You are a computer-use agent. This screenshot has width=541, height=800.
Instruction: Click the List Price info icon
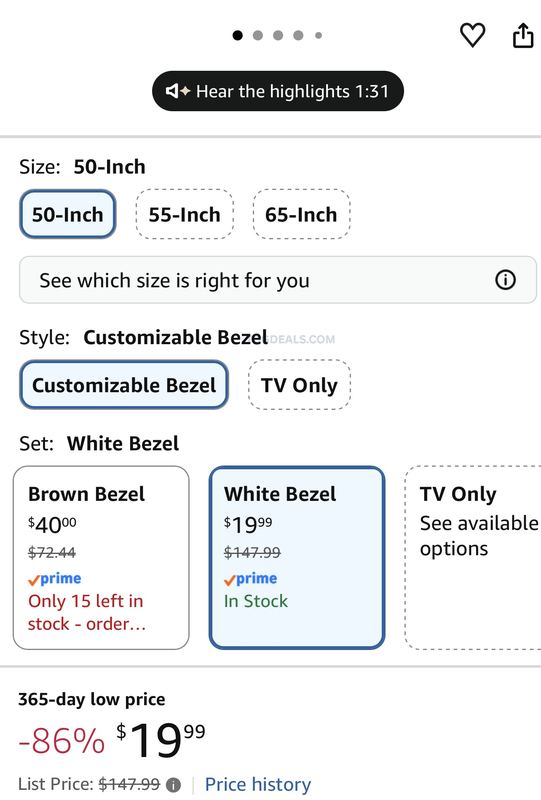[x=174, y=785]
